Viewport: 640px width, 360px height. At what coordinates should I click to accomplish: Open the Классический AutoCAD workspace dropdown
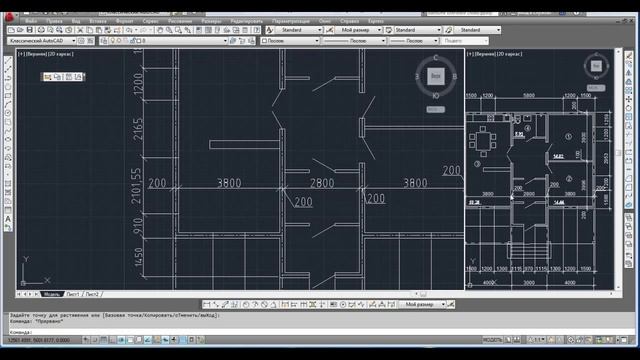[73, 41]
